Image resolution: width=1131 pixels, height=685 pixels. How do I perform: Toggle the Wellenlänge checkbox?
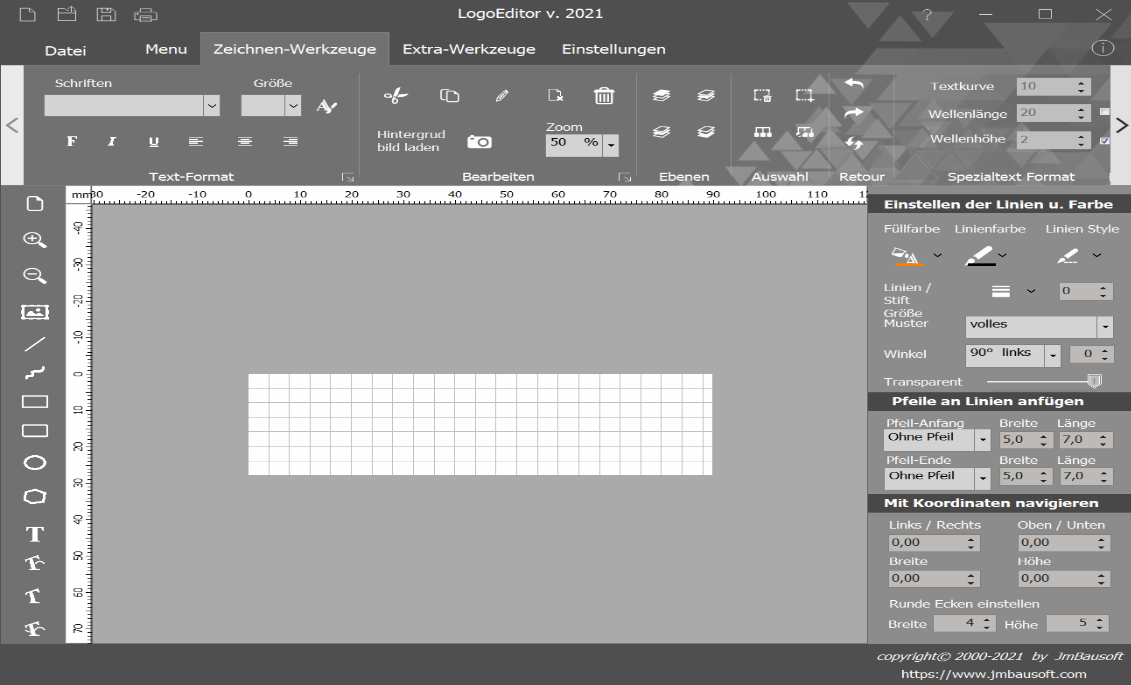(1104, 114)
